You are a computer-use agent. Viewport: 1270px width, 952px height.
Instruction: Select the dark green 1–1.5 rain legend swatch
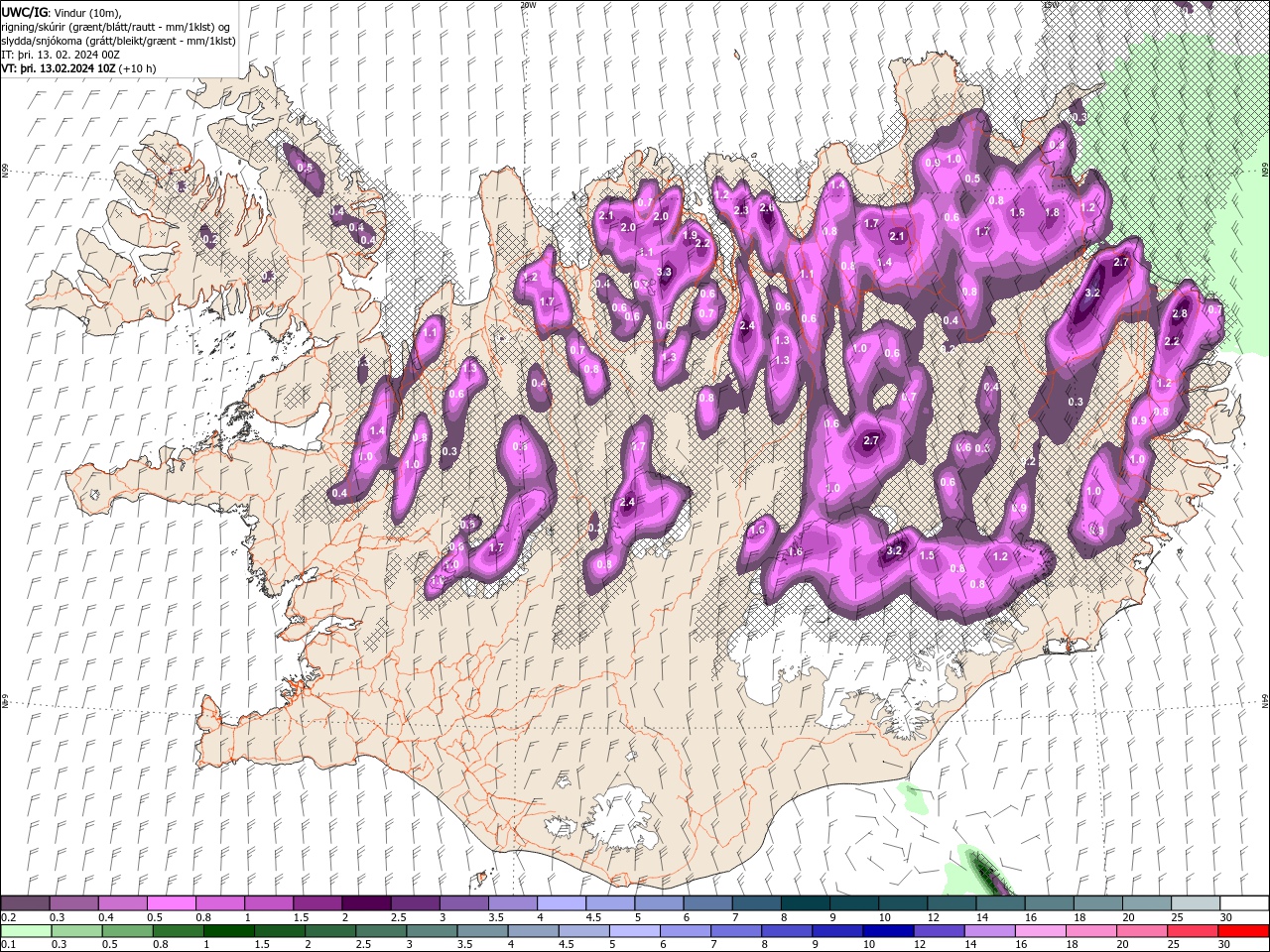coord(228,931)
